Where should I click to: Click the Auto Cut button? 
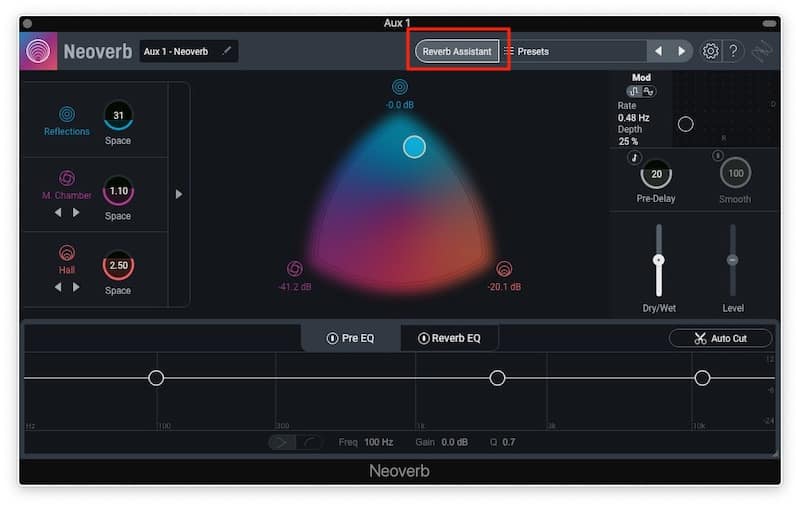click(x=720, y=338)
